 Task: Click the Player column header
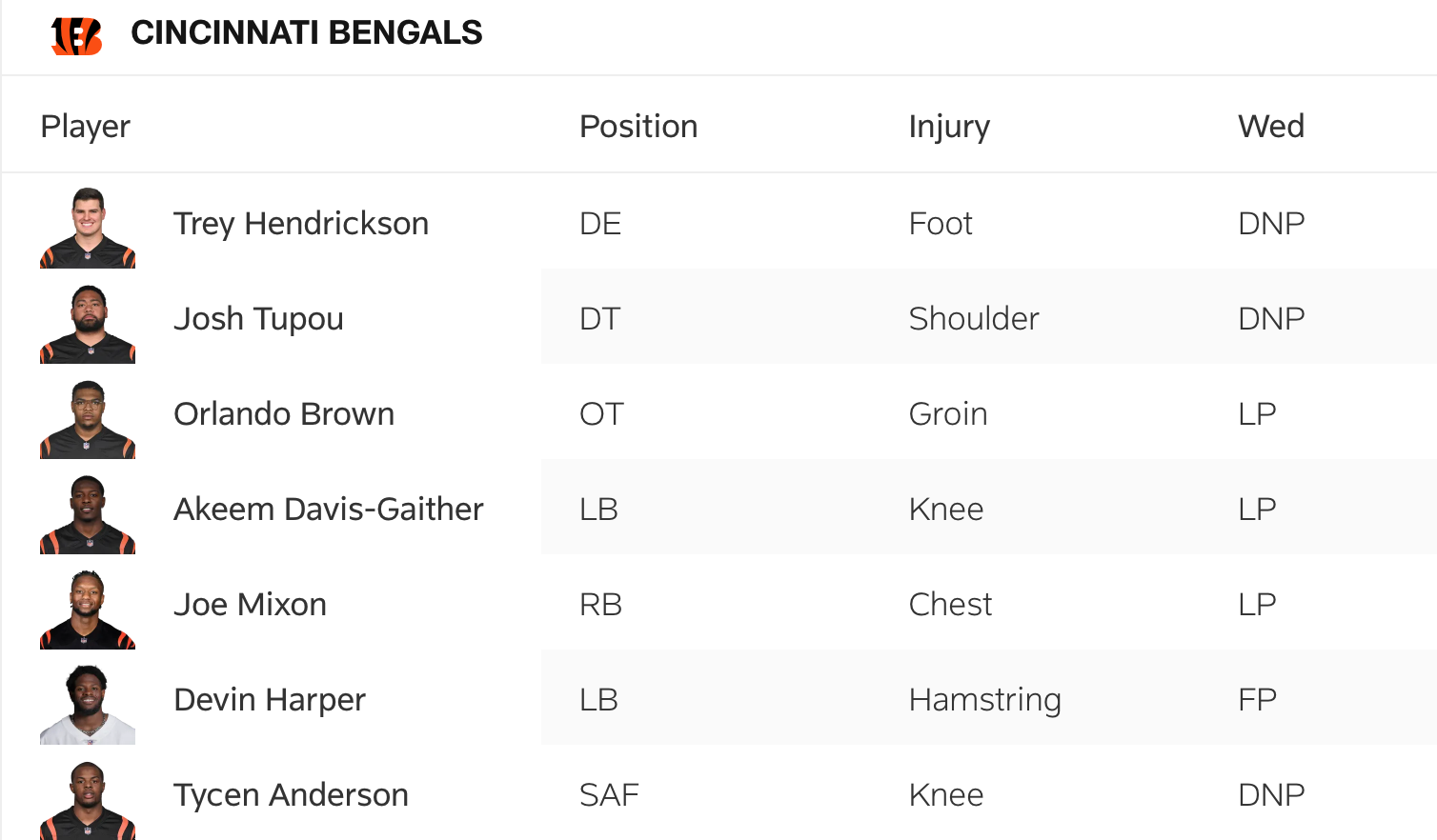click(x=86, y=127)
